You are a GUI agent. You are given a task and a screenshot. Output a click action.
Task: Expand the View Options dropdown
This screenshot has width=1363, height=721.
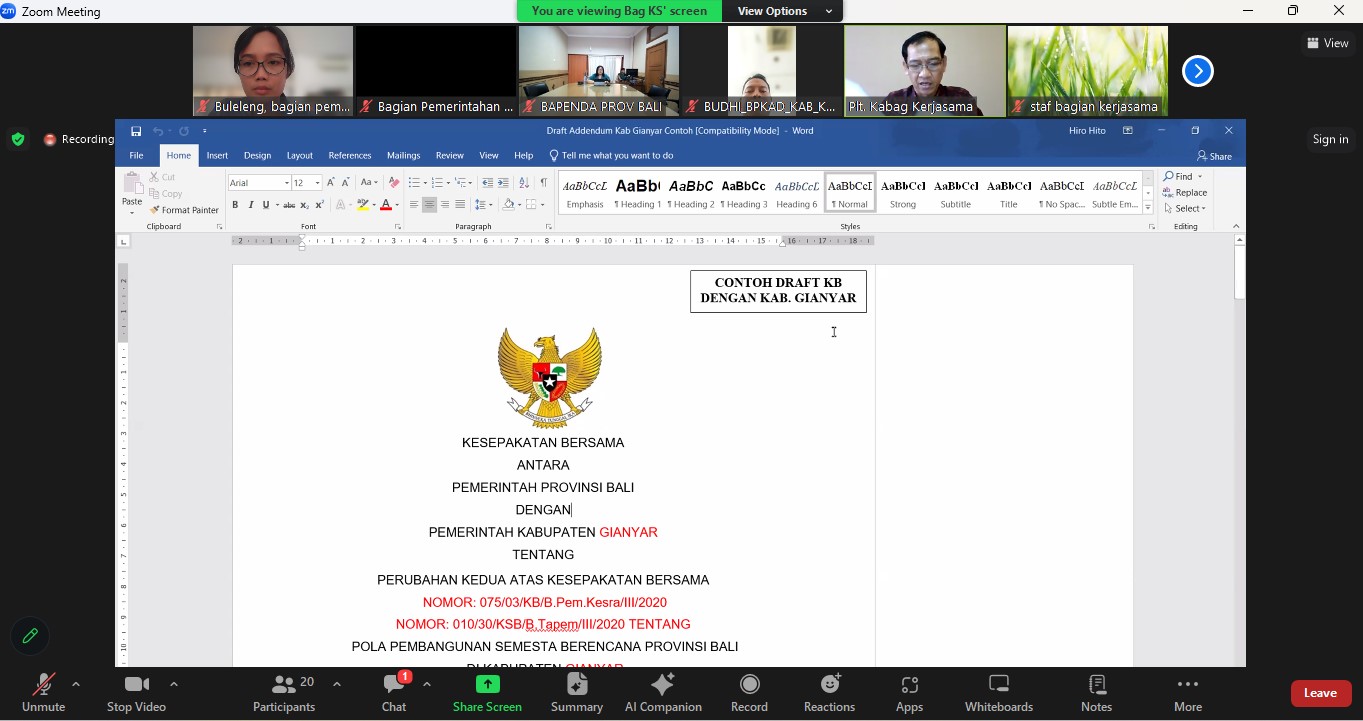784,11
